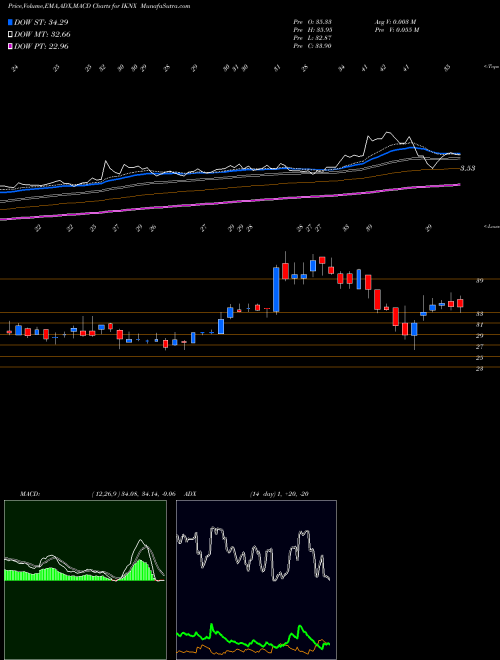Select the 'DOW ST: 34.29' legend text

click(41, 22)
